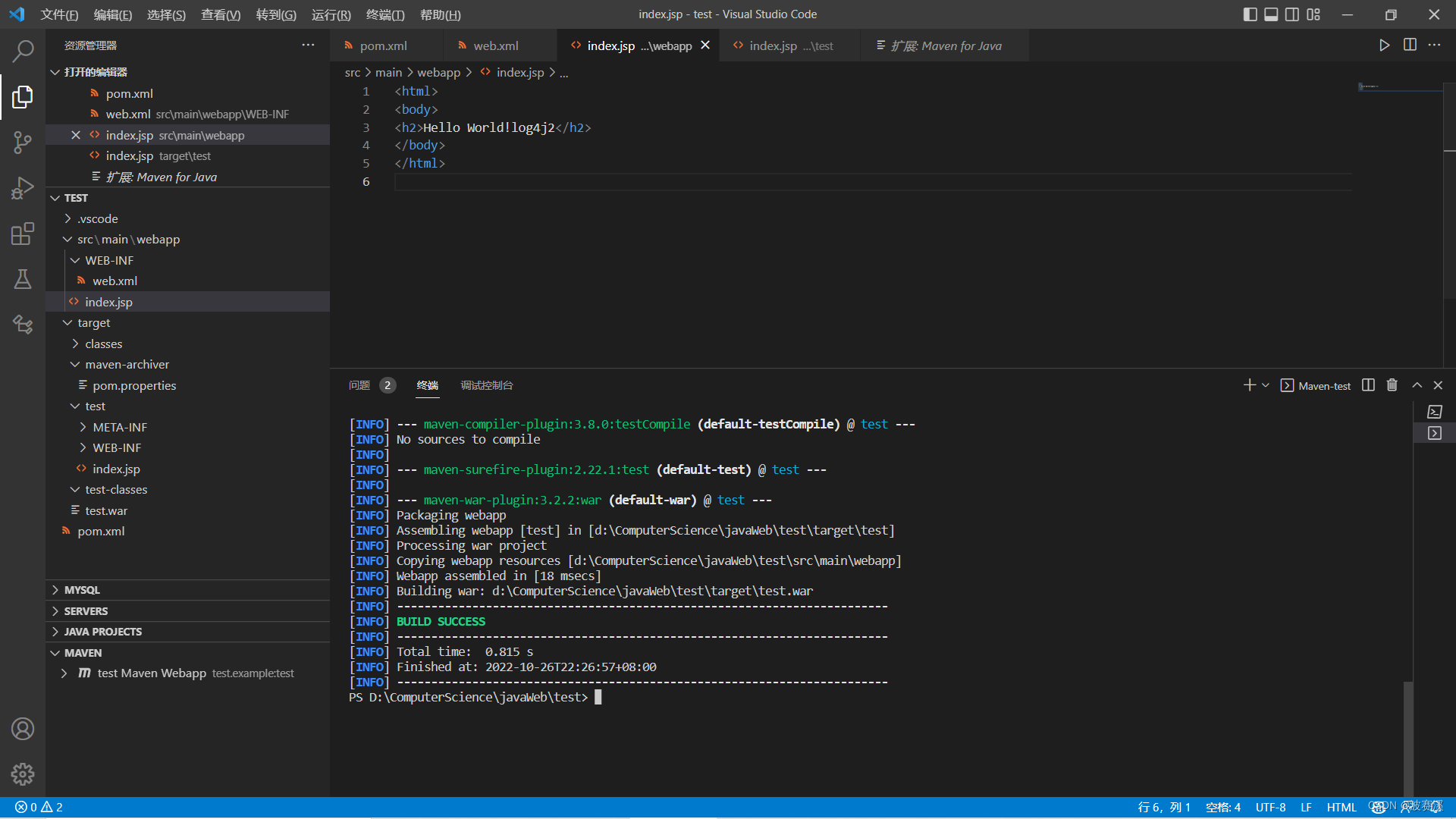Image resolution: width=1456 pixels, height=819 pixels.
Task: Split the editor to the right
Action: 1410,45
